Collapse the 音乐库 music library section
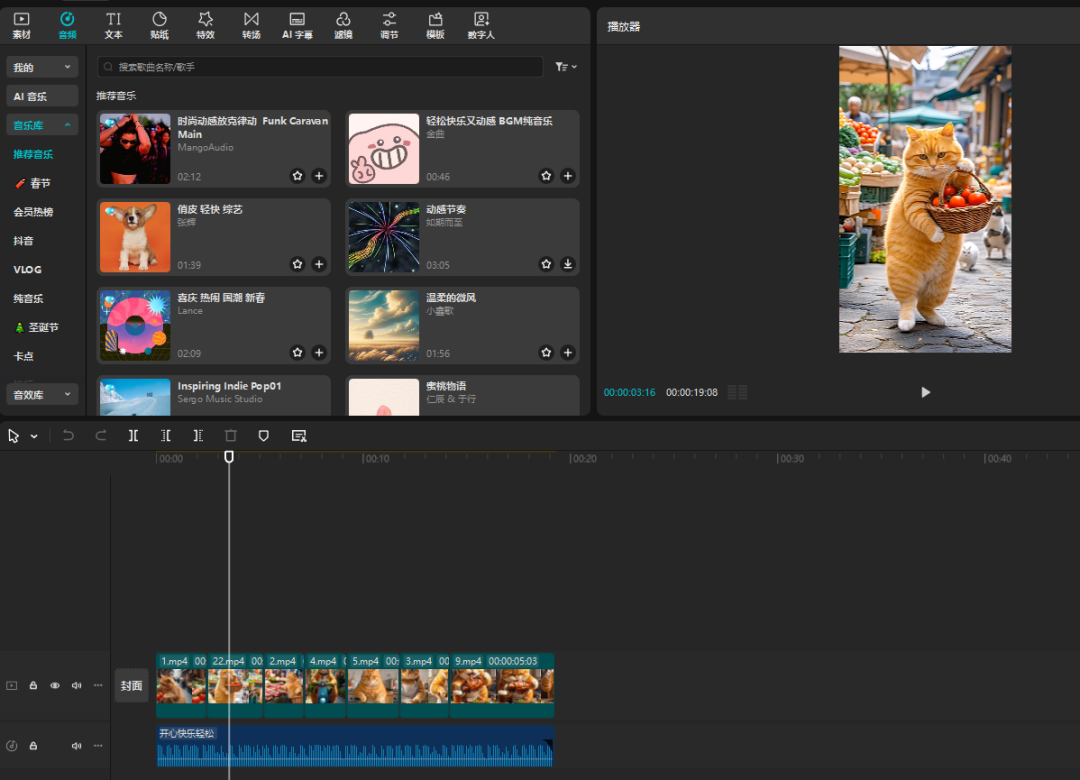Viewport: 1080px width, 780px height. [x=42, y=125]
